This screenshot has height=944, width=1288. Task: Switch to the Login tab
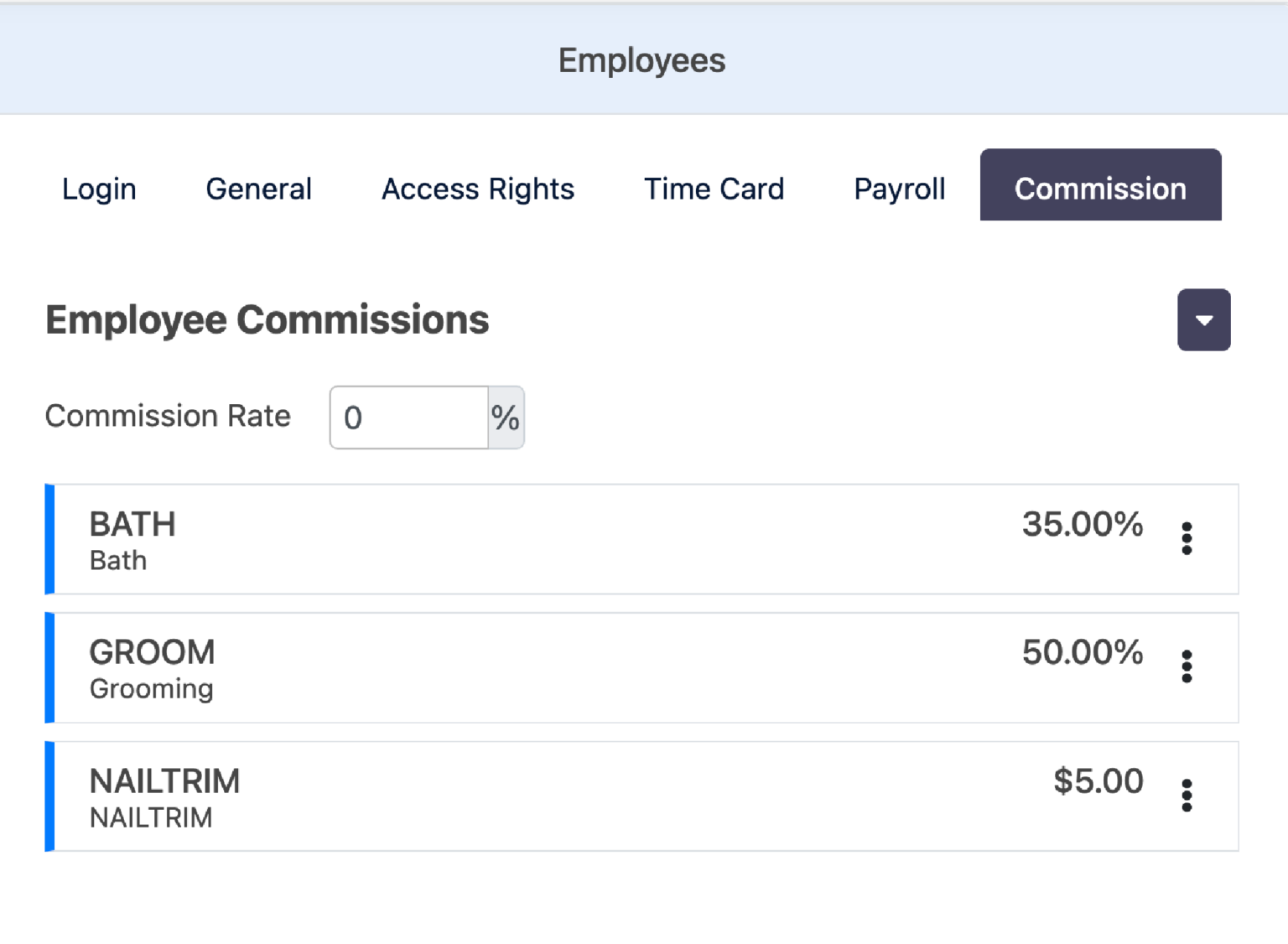click(99, 189)
